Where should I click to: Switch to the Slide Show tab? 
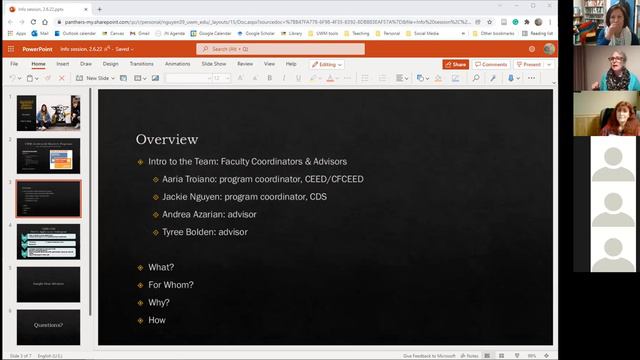214,64
